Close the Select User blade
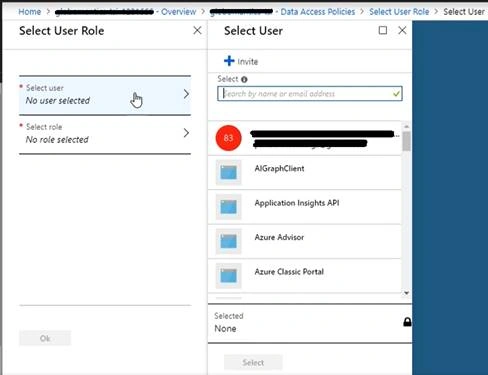Image resolution: width=488 pixels, height=375 pixels. point(402,30)
